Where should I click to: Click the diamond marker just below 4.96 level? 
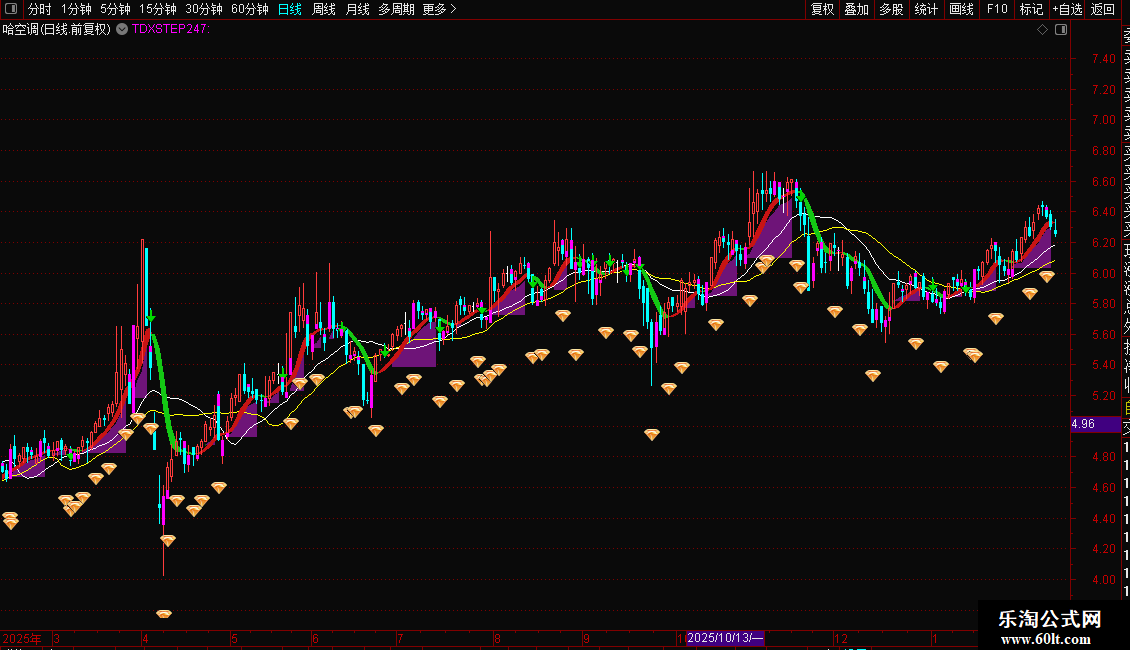point(651,435)
